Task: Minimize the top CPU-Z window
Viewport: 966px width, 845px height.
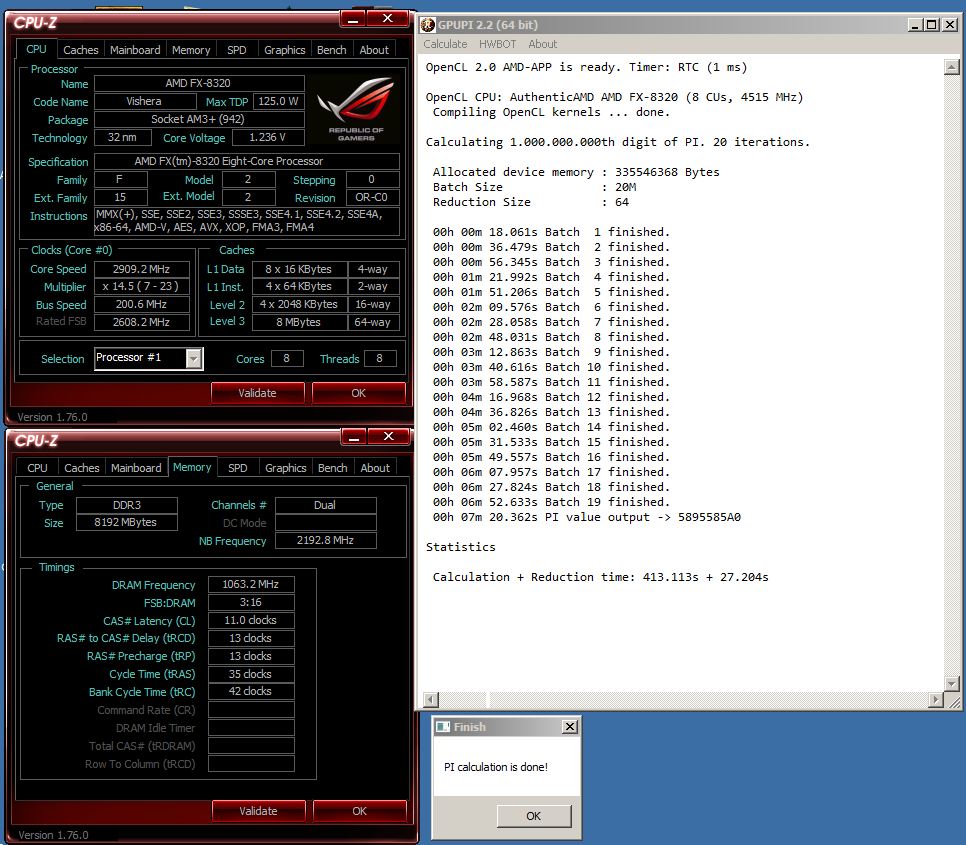Action: [353, 19]
